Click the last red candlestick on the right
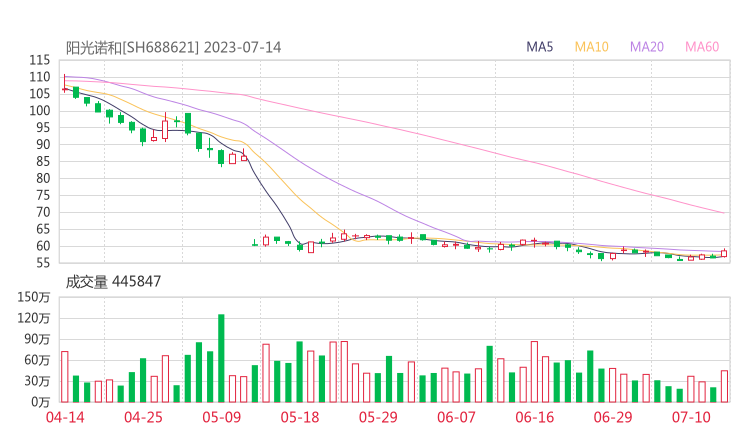Viewport: 740px width, 440px height. [724, 253]
